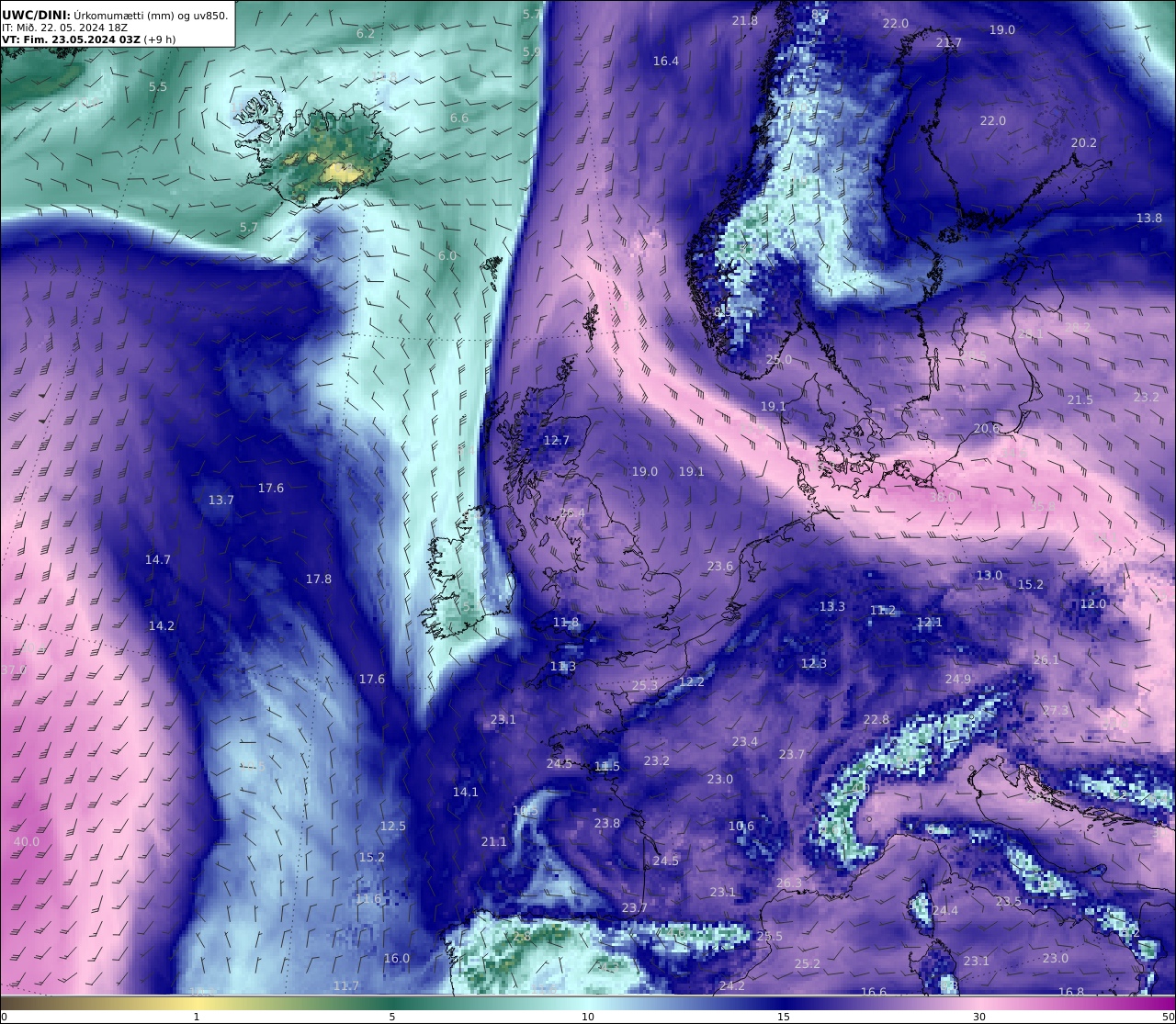
Task: Click the value 13.8 at the right edge
Action: [x=1149, y=218]
